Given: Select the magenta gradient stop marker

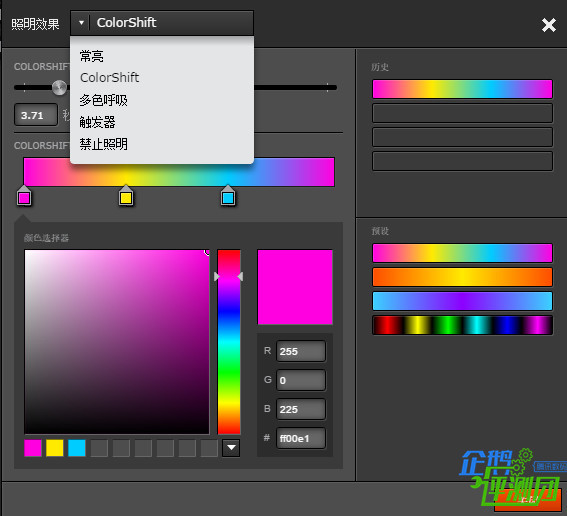Looking at the screenshot, I should [x=24, y=196].
